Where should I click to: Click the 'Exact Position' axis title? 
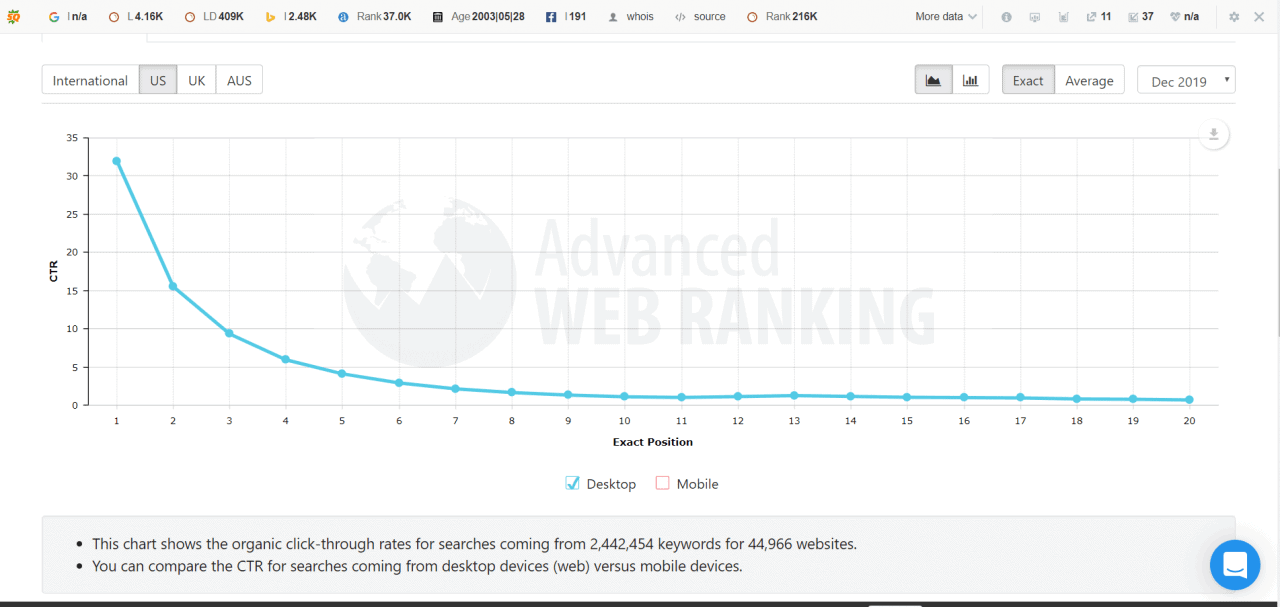point(653,442)
